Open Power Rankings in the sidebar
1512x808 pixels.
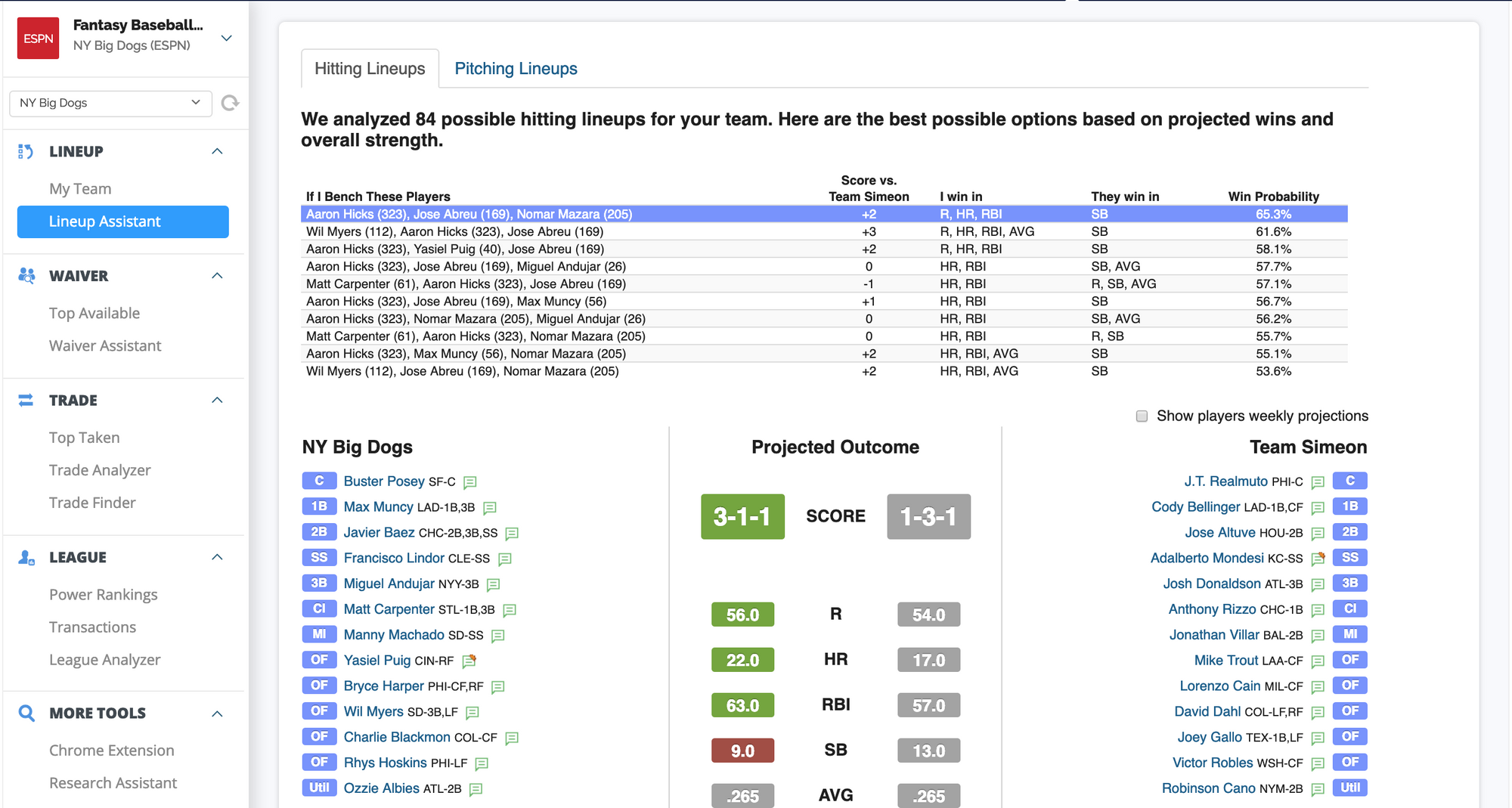point(104,595)
